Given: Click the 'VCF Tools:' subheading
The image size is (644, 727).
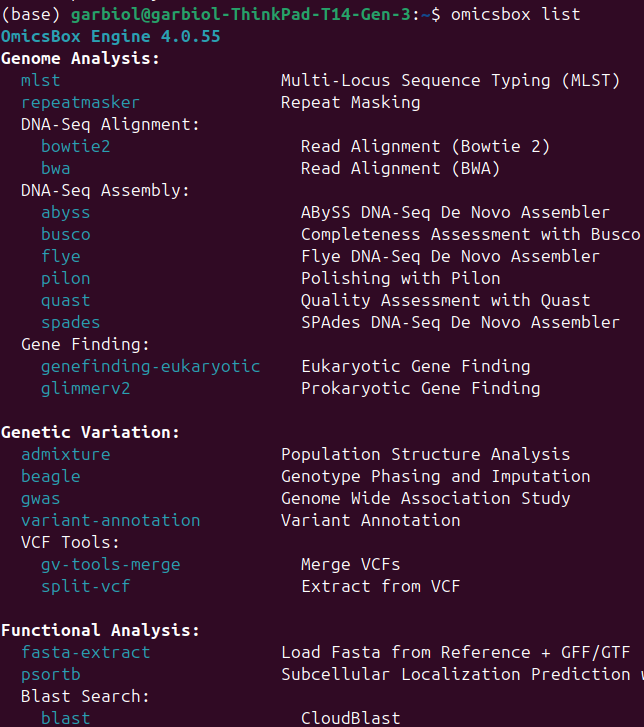Looking at the screenshot, I should [x=70, y=542].
